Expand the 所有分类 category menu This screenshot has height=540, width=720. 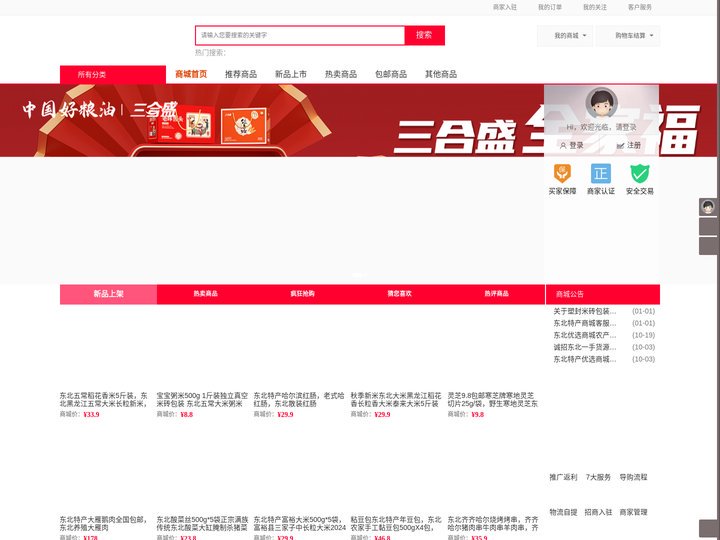click(113, 74)
